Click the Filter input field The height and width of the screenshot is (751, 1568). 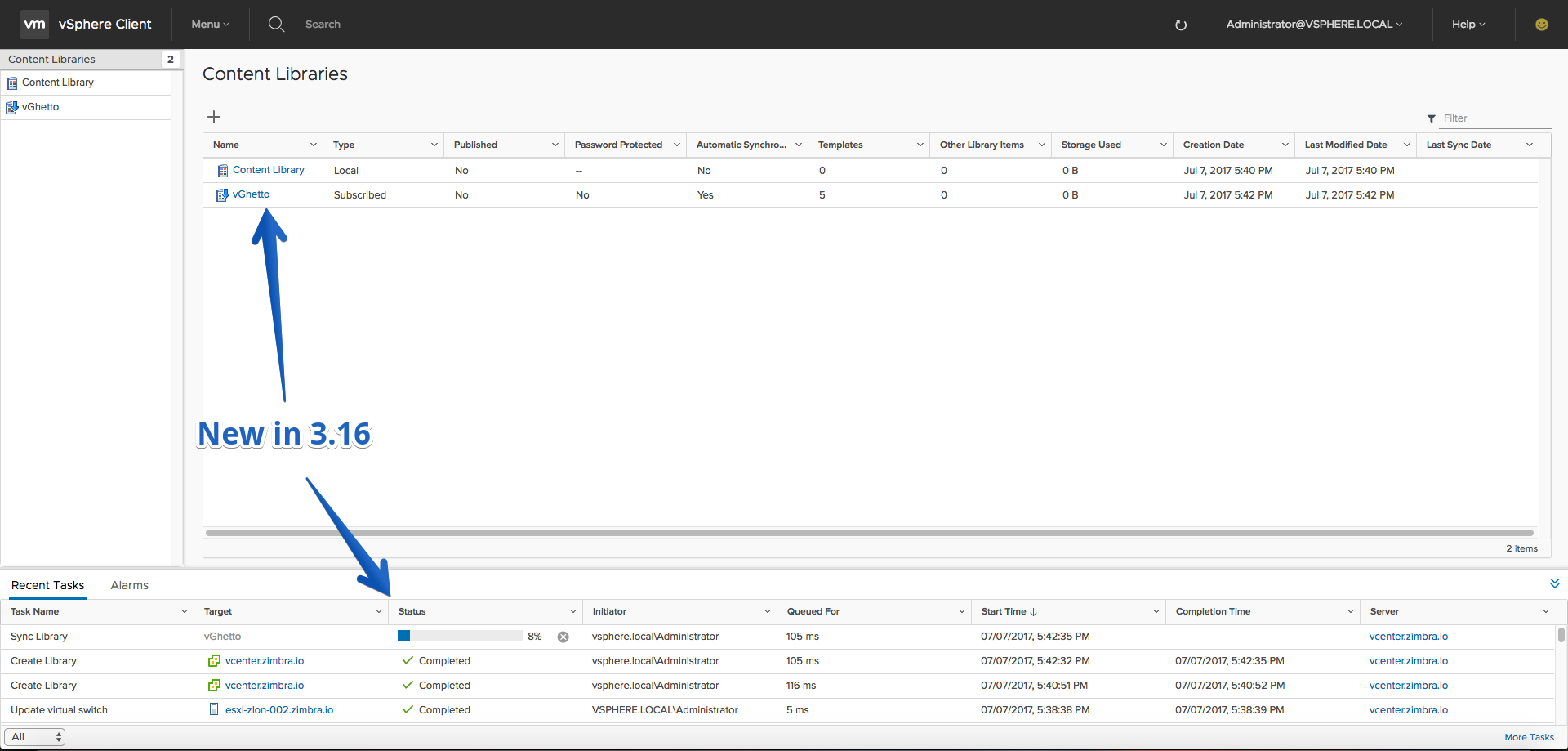(x=1494, y=118)
